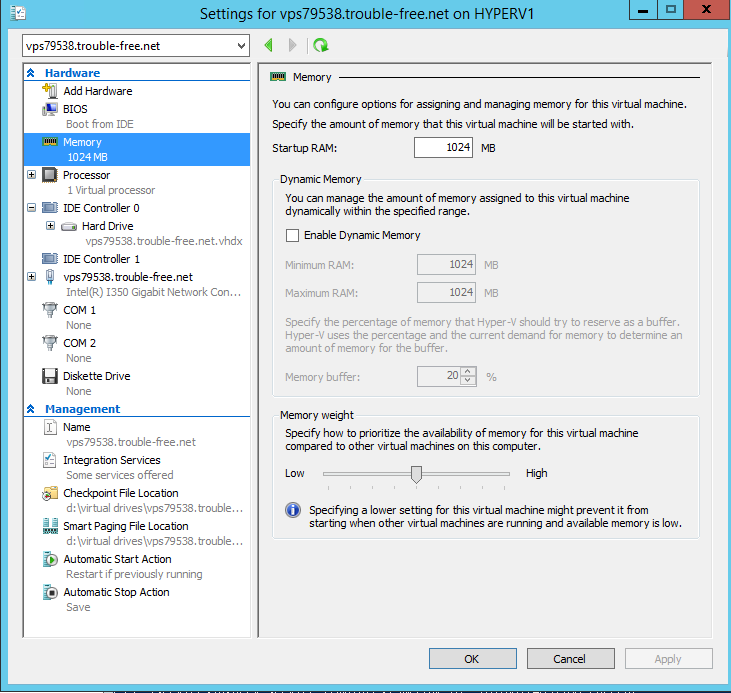
Task: Collapse the Management section
Action: pos(31,409)
